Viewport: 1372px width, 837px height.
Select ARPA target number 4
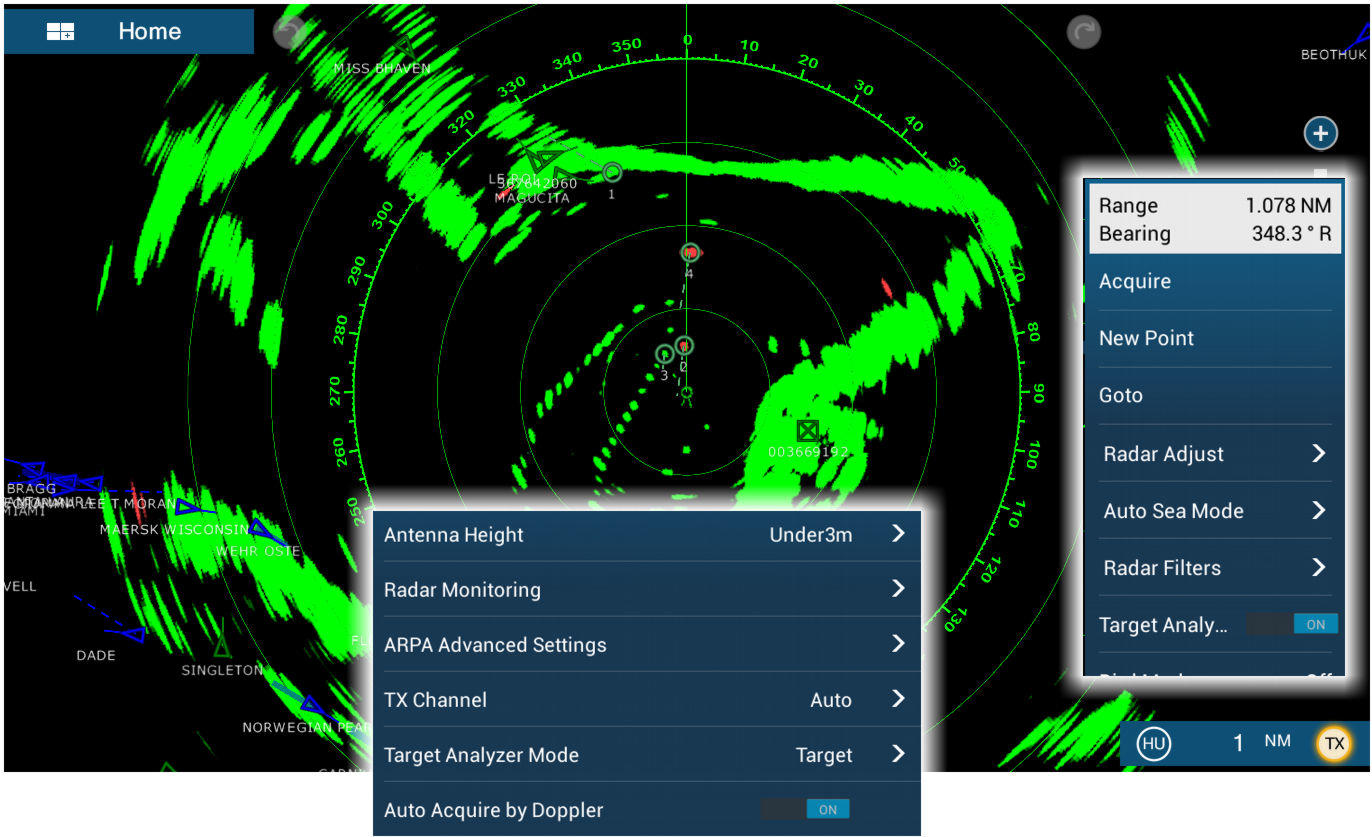tap(690, 253)
